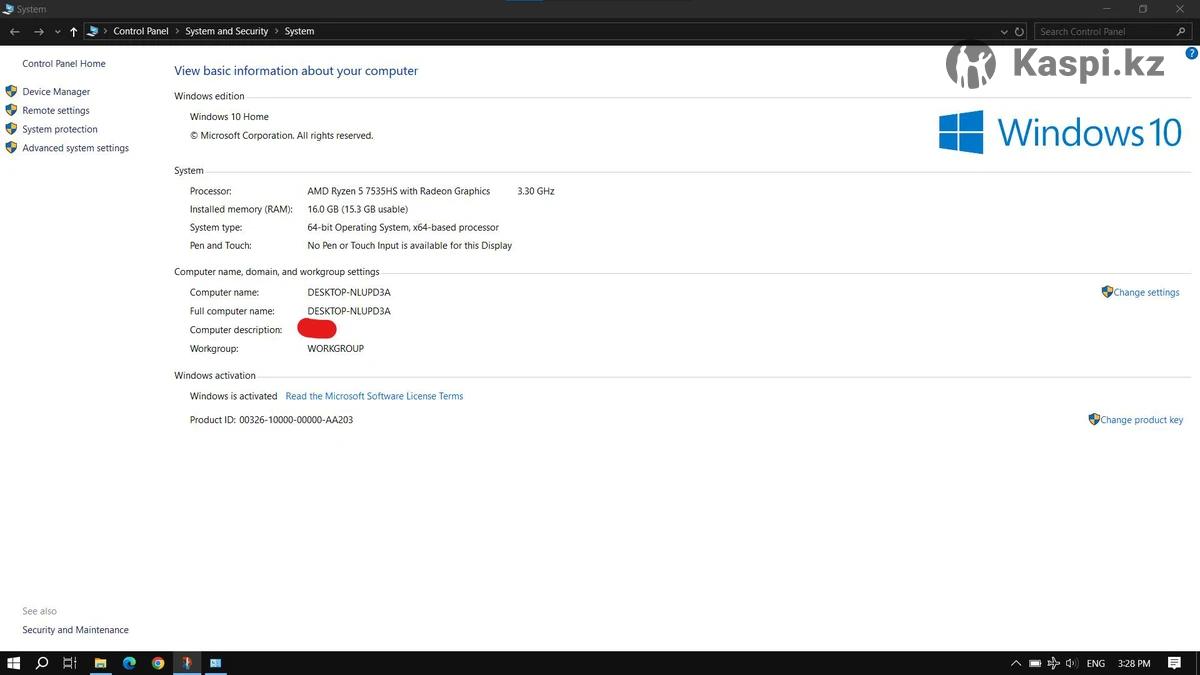
Task: Open Help with the question mark icon
Action: point(1192,53)
